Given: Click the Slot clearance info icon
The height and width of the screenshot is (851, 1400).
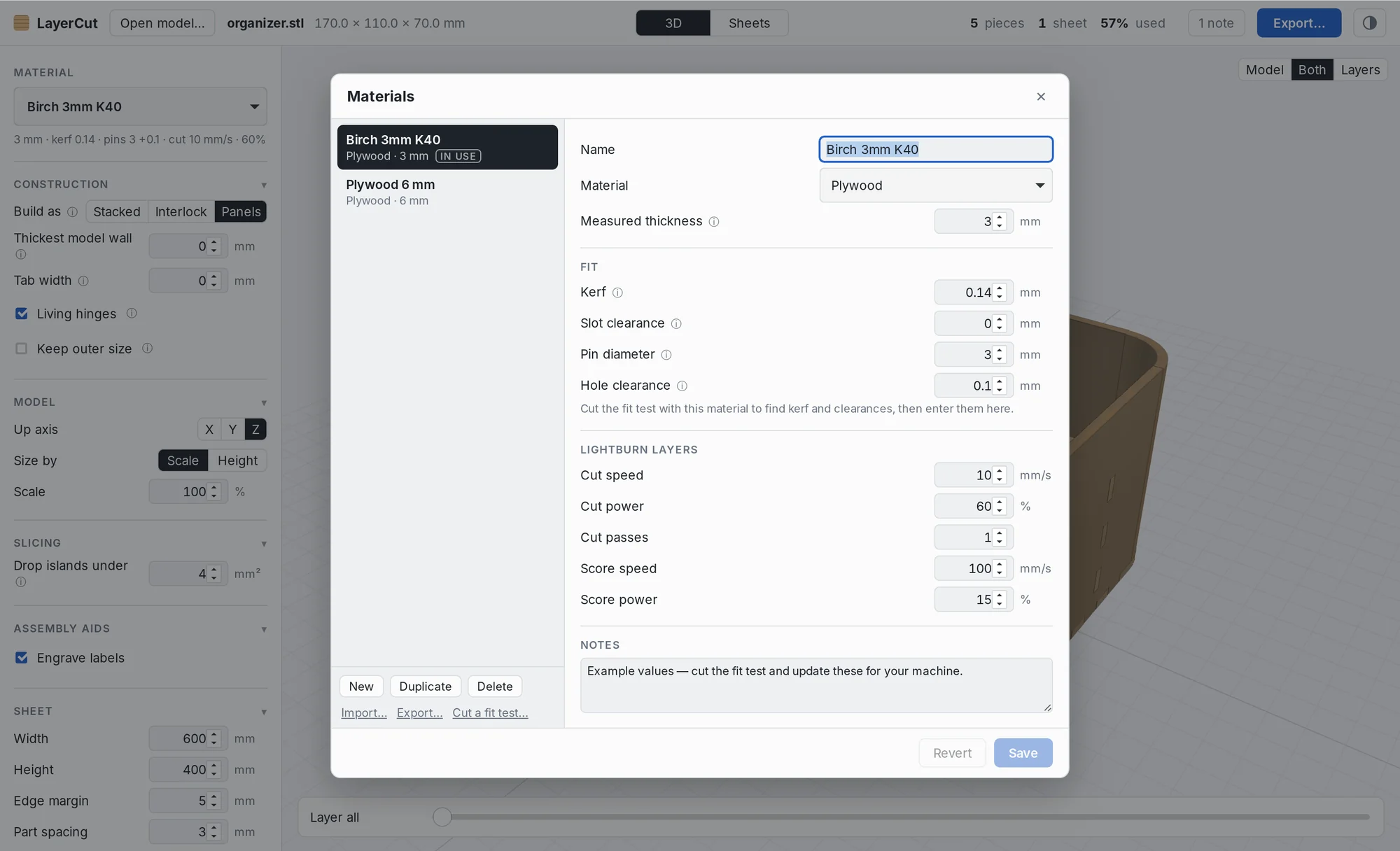Looking at the screenshot, I should [676, 324].
